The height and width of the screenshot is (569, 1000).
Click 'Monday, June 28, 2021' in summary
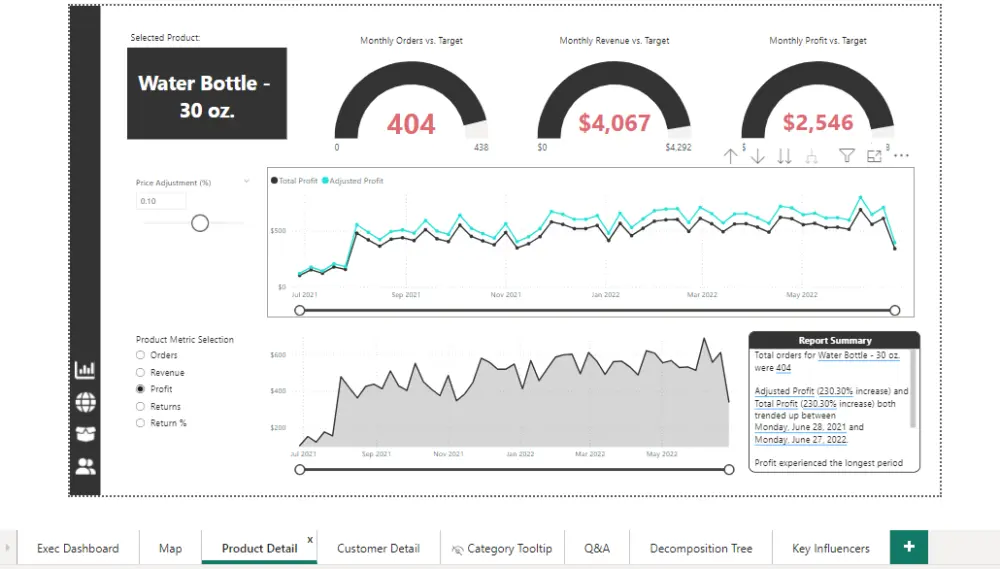point(800,427)
